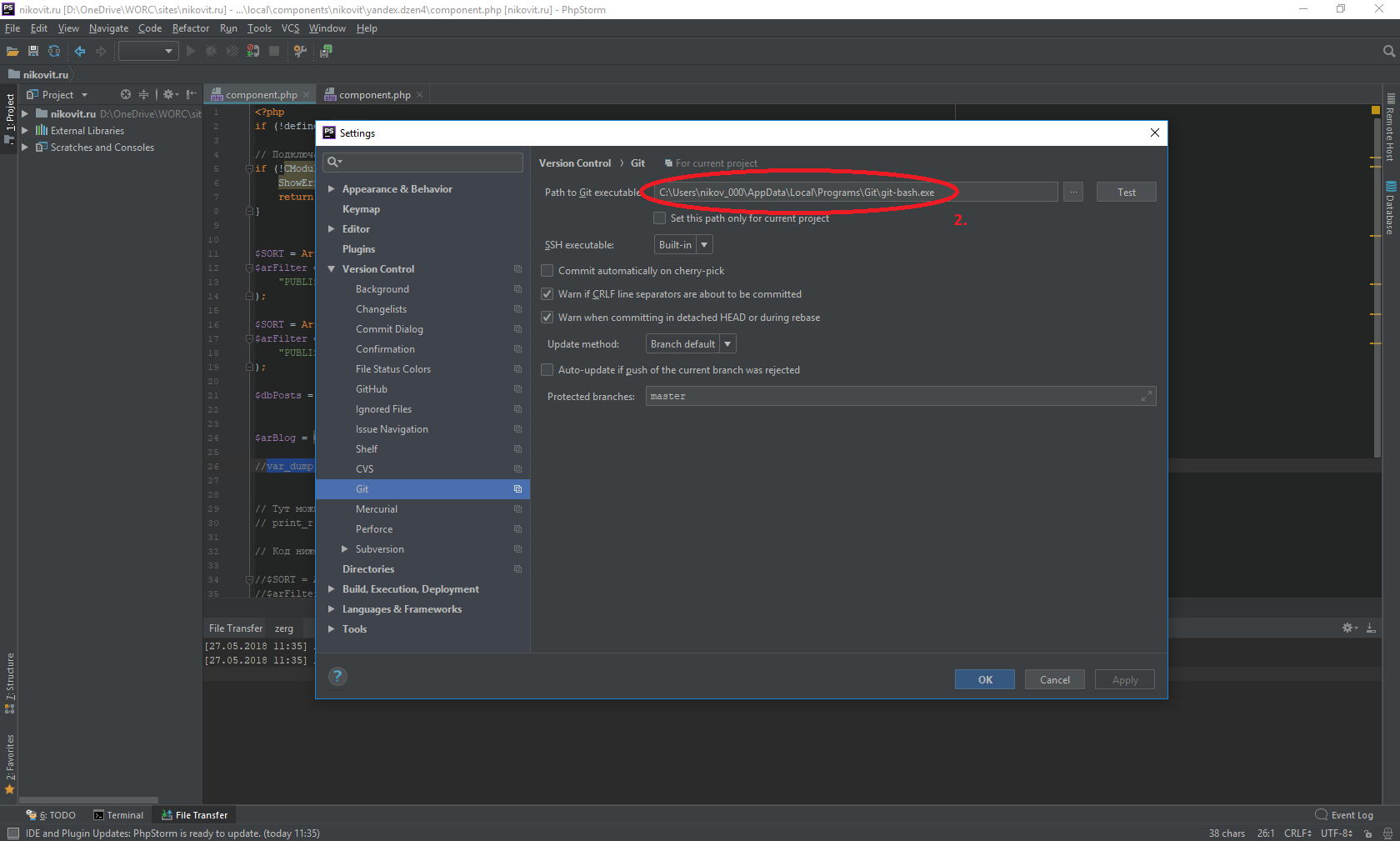Expand the nikovit.ru project tree node
The height and width of the screenshot is (841, 1400).
tap(25, 113)
